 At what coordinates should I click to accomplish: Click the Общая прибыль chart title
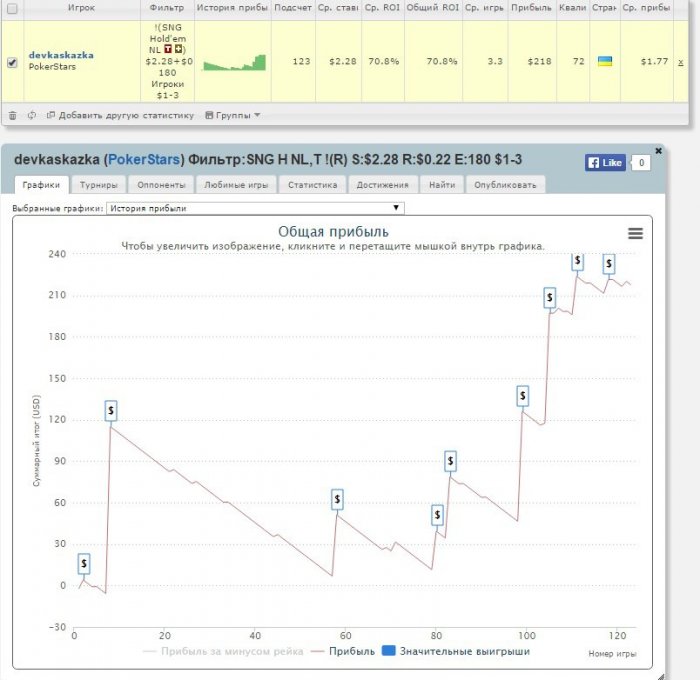(333, 232)
